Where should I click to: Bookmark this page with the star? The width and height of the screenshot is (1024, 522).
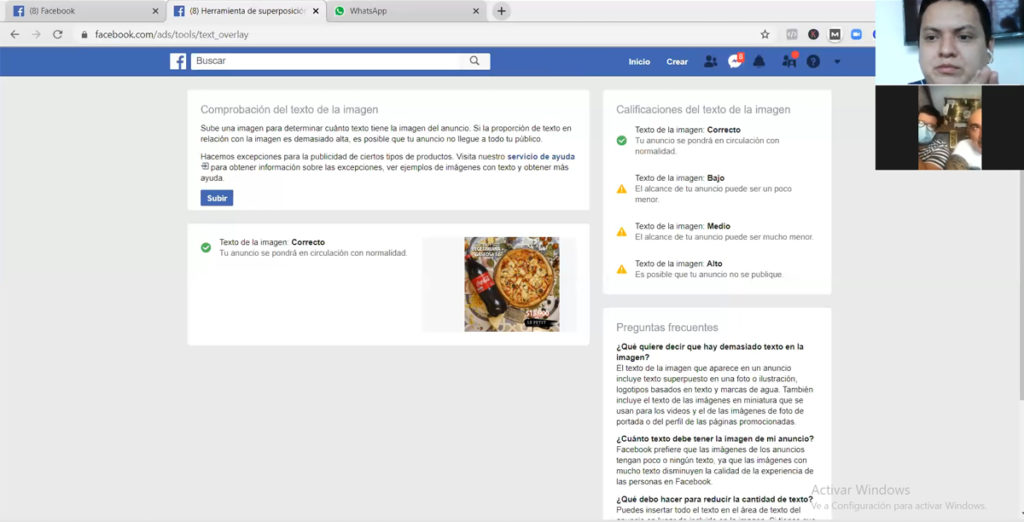765,34
